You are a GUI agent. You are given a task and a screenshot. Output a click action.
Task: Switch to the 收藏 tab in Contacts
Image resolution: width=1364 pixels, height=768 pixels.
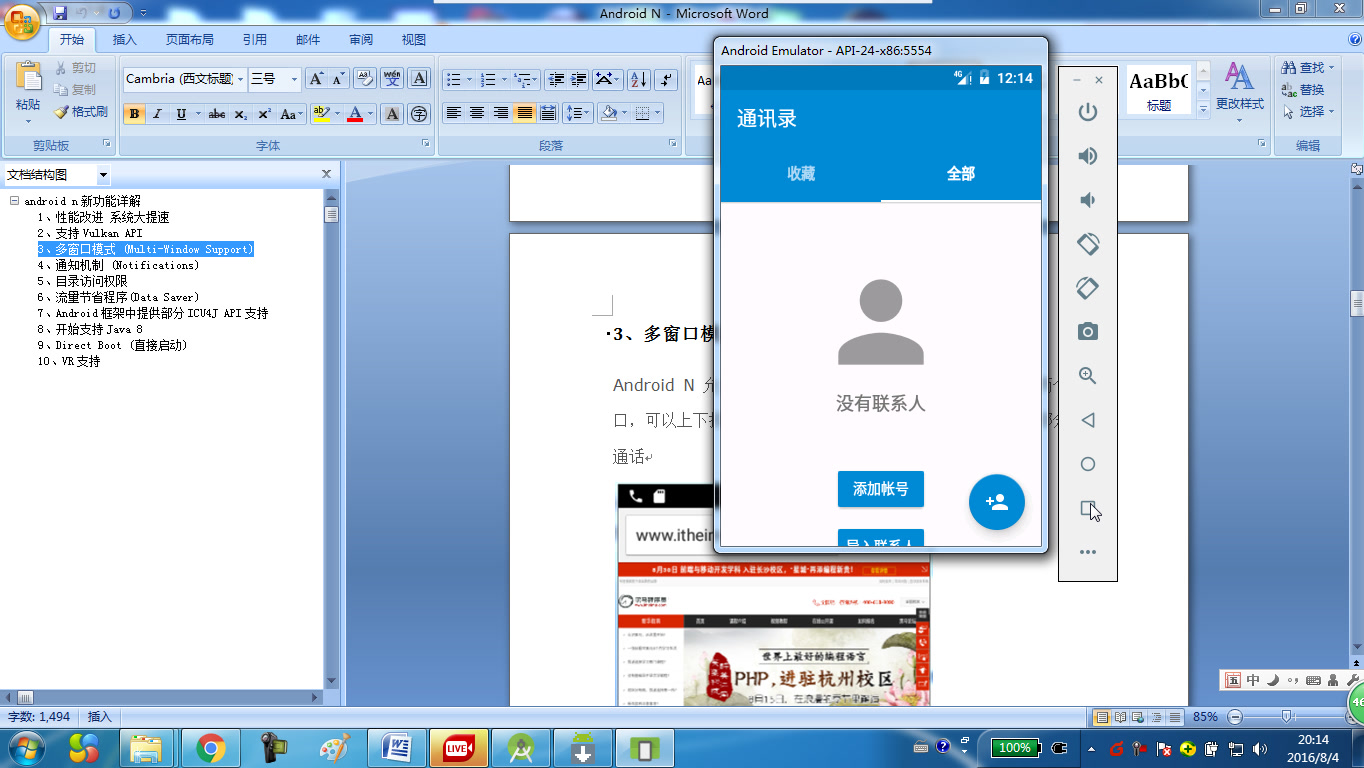tap(801, 174)
